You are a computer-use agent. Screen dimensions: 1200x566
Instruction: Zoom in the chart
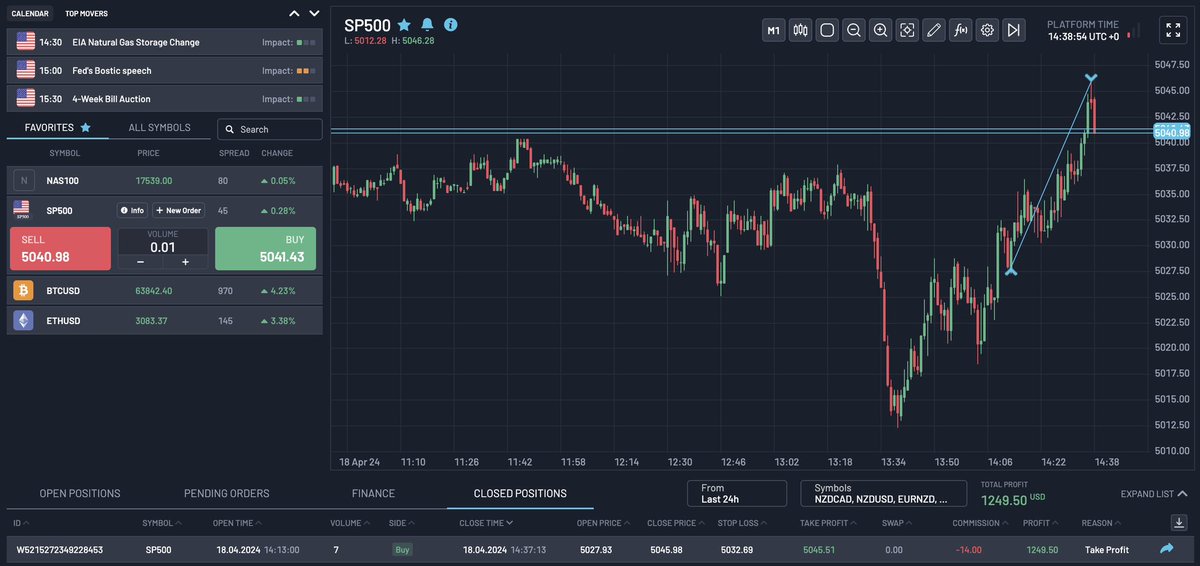(x=880, y=30)
